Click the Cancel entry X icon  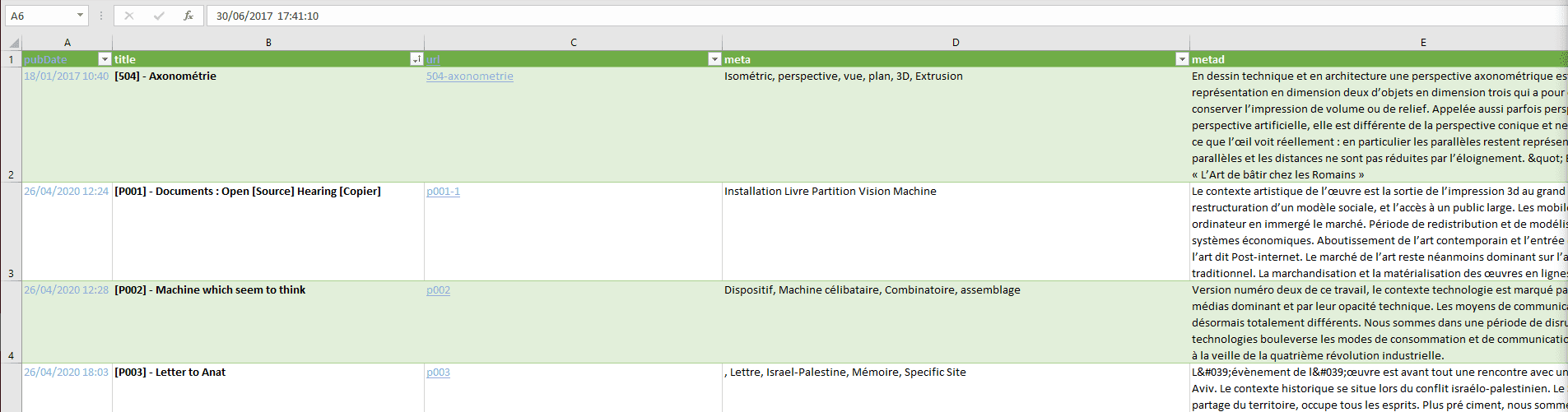coord(129,16)
